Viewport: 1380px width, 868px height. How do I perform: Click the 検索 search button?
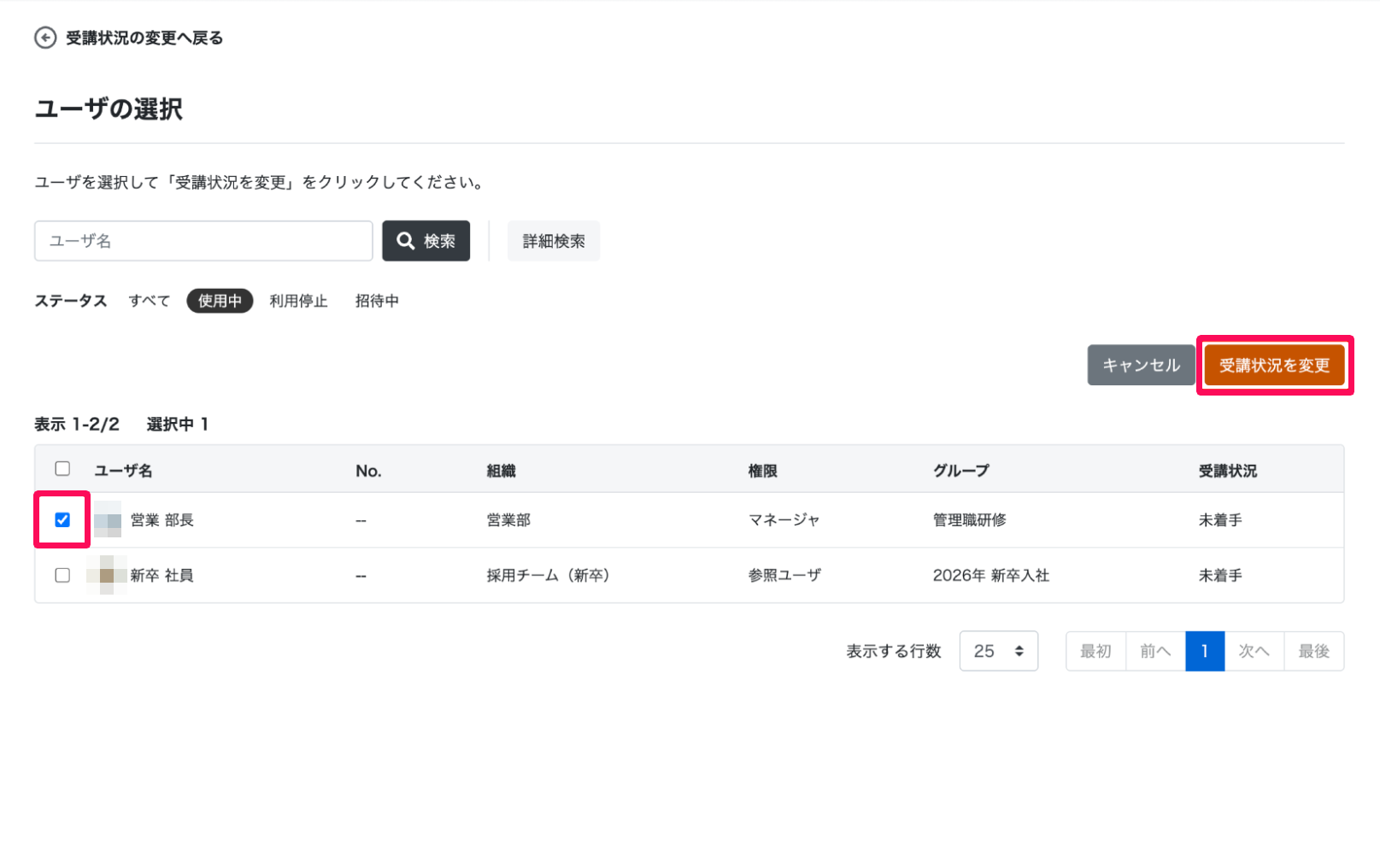tap(426, 241)
